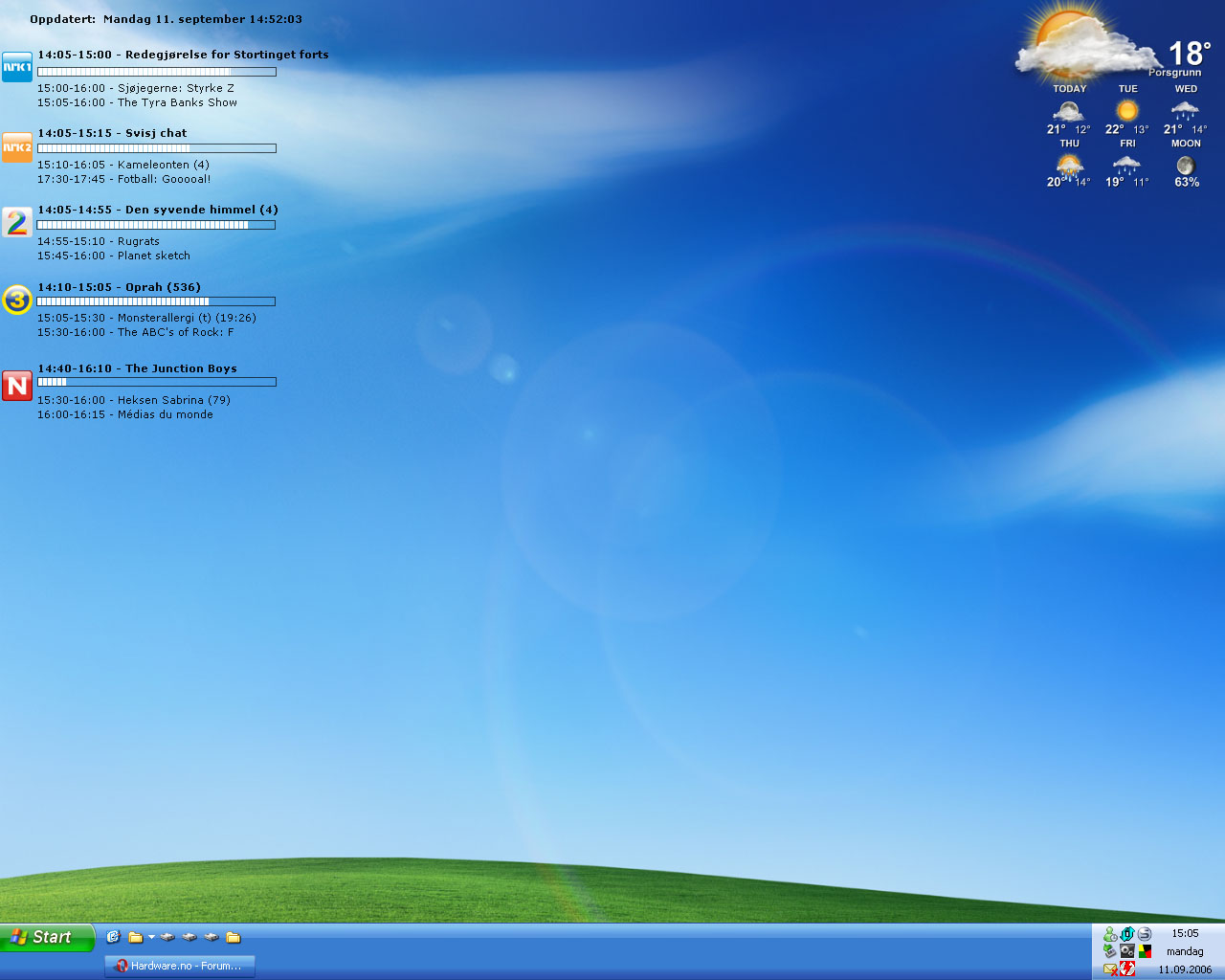Screen dimensions: 1225x980
Task: Click '14:40-16:10 - The Junction Boys' title
Action: pyautogui.click(x=137, y=368)
